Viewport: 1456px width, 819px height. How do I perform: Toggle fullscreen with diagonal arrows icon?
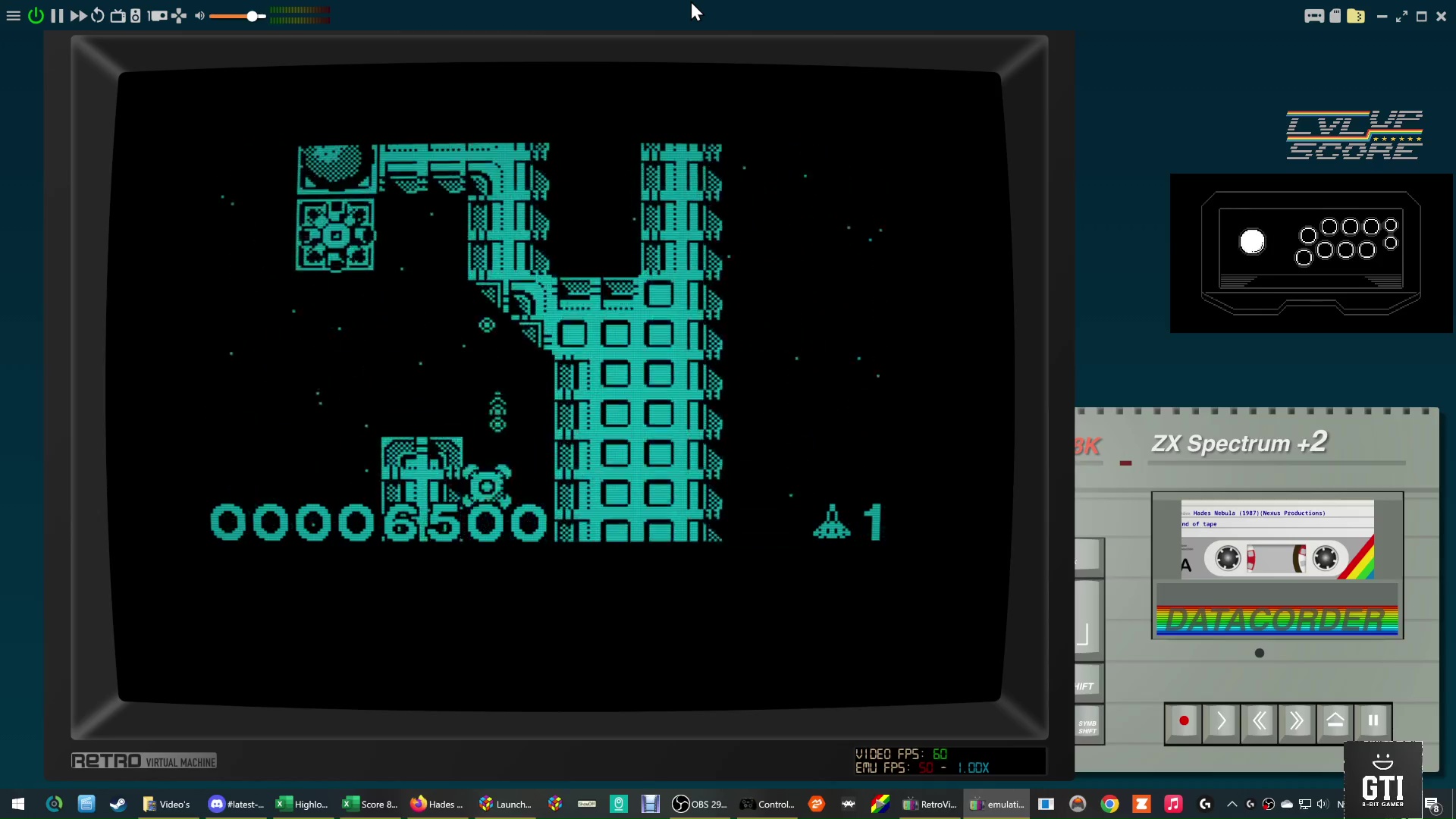[x=1401, y=16]
